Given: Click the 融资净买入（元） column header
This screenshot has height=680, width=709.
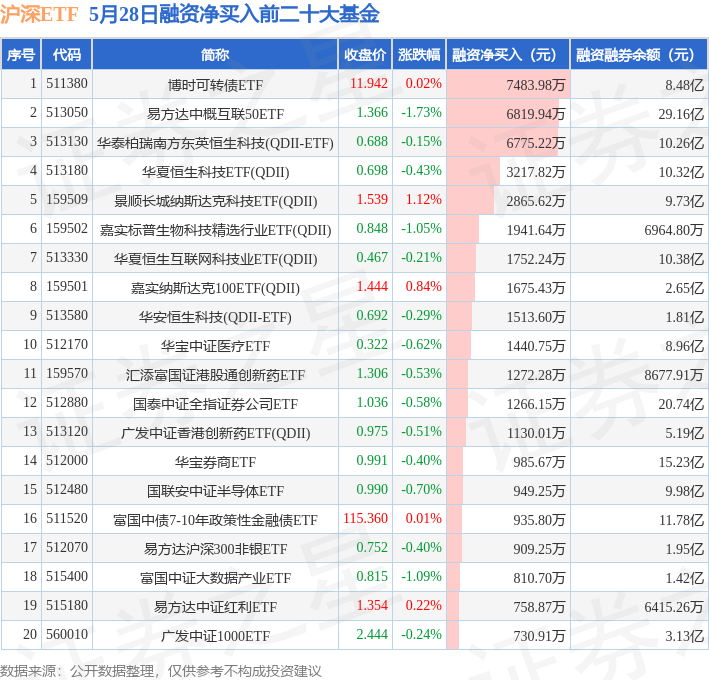Looking at the screenshot, I should [508, 55].
